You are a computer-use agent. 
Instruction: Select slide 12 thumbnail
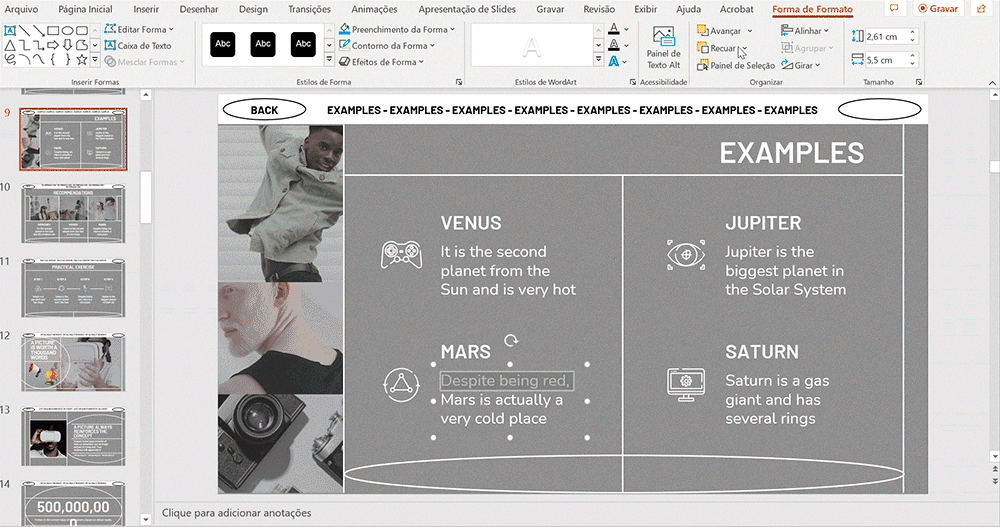pos(73,362)
